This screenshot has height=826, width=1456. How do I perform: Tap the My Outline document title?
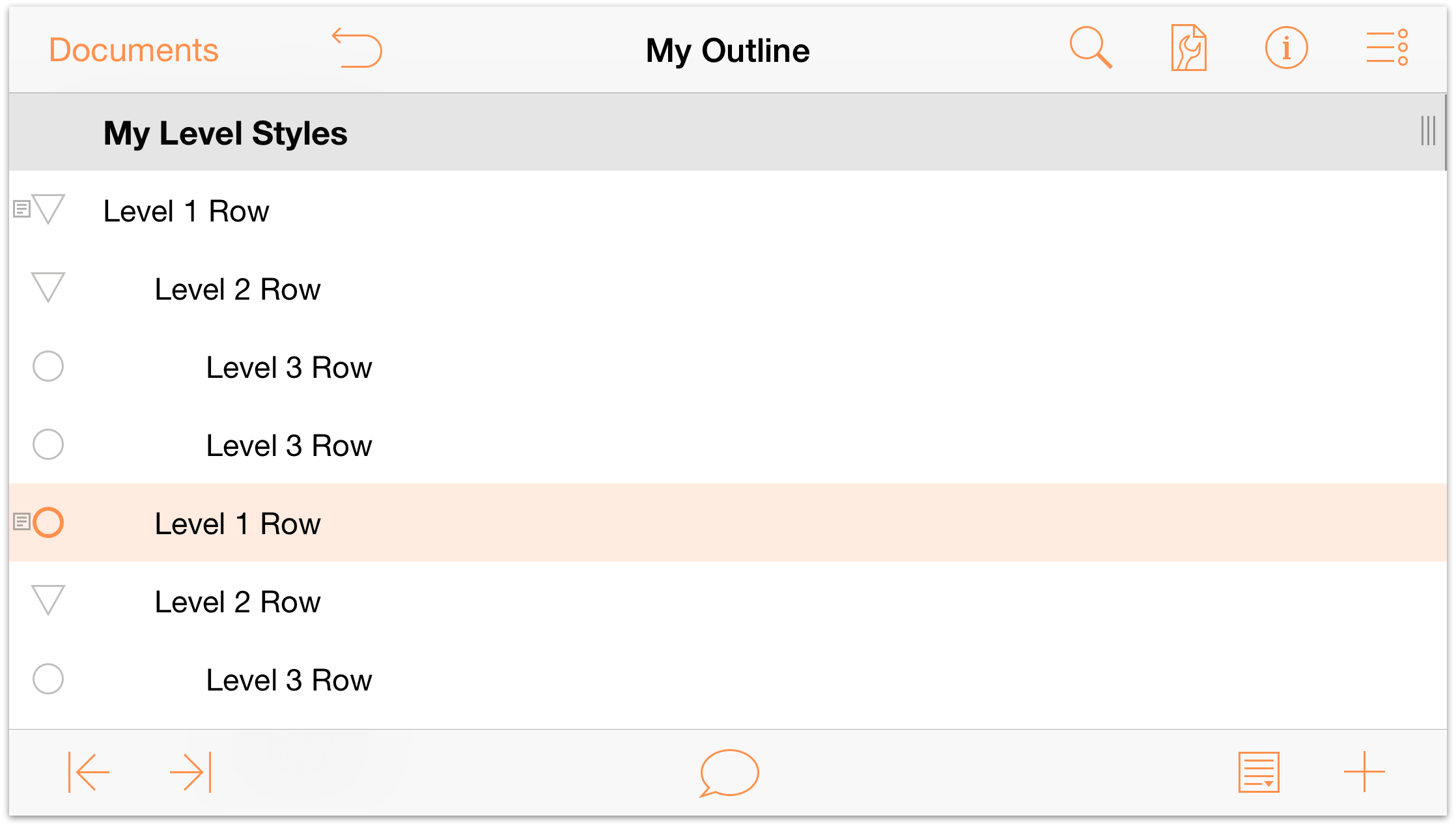tap(727, 51)
